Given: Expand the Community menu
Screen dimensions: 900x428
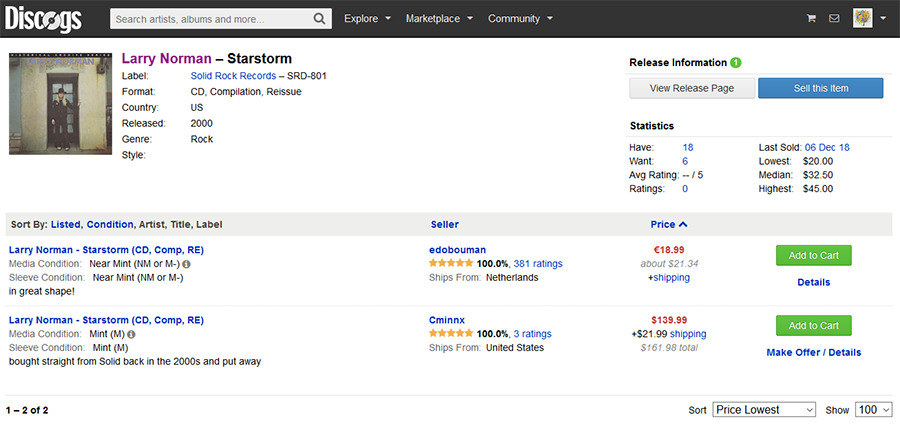Looking at the screenshot, I should pos(520,19).
